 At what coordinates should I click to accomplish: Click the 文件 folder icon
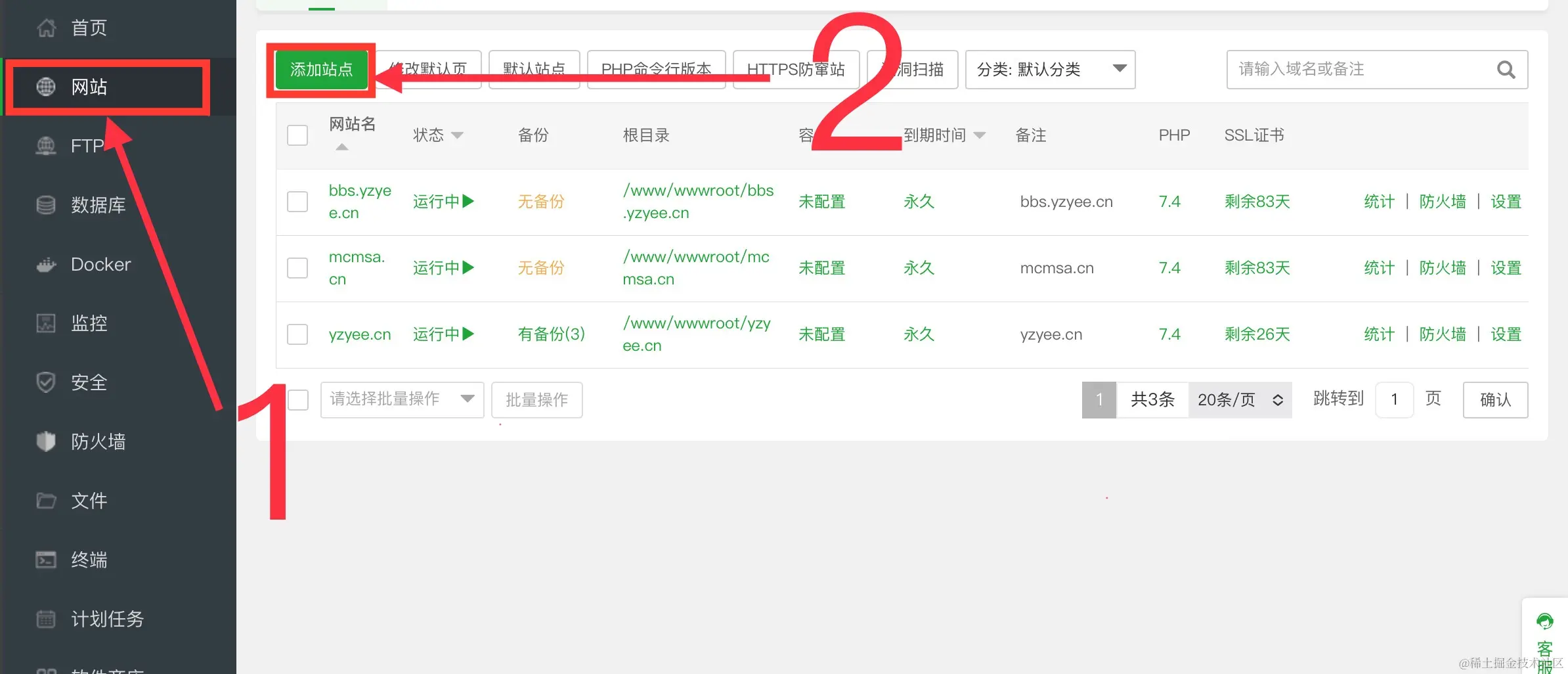pyautogui.click(x=46, y=501)
